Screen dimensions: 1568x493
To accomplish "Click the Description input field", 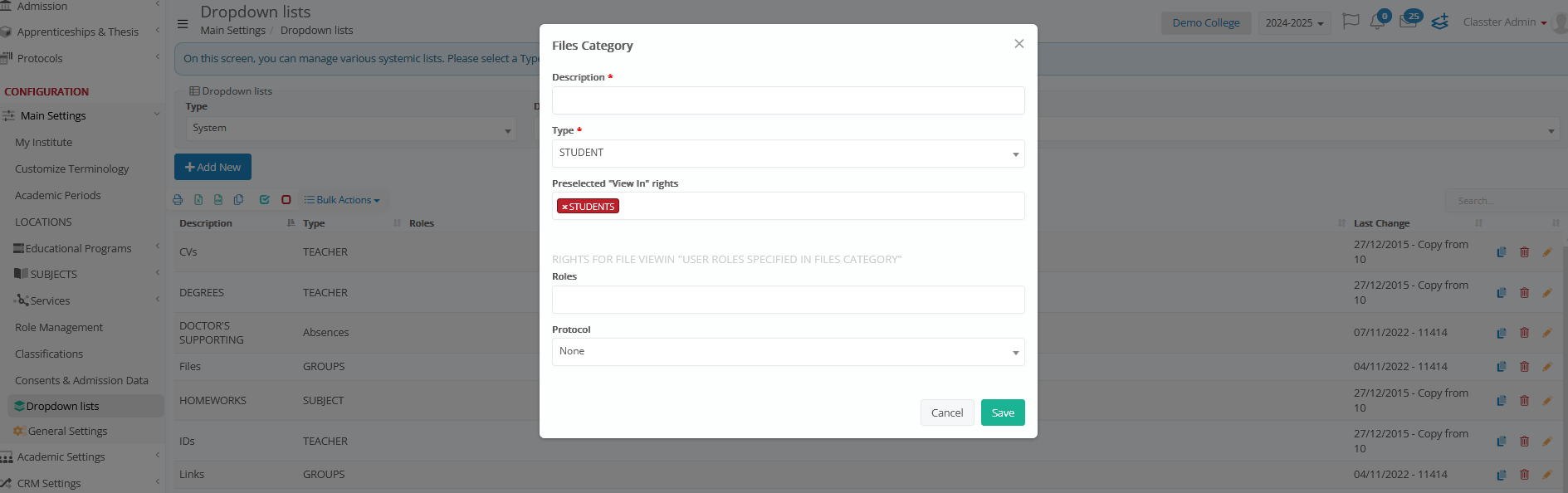I will pos(788,100).
